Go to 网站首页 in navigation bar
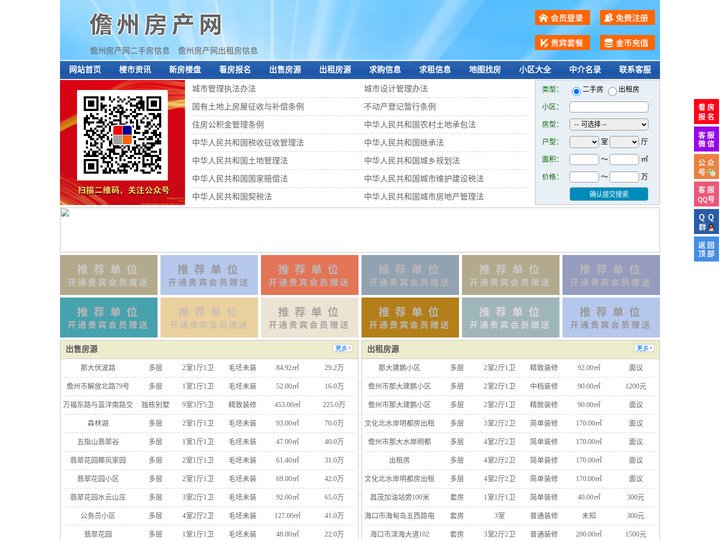Screen dimensions: 720x540 tap(85, 70)
